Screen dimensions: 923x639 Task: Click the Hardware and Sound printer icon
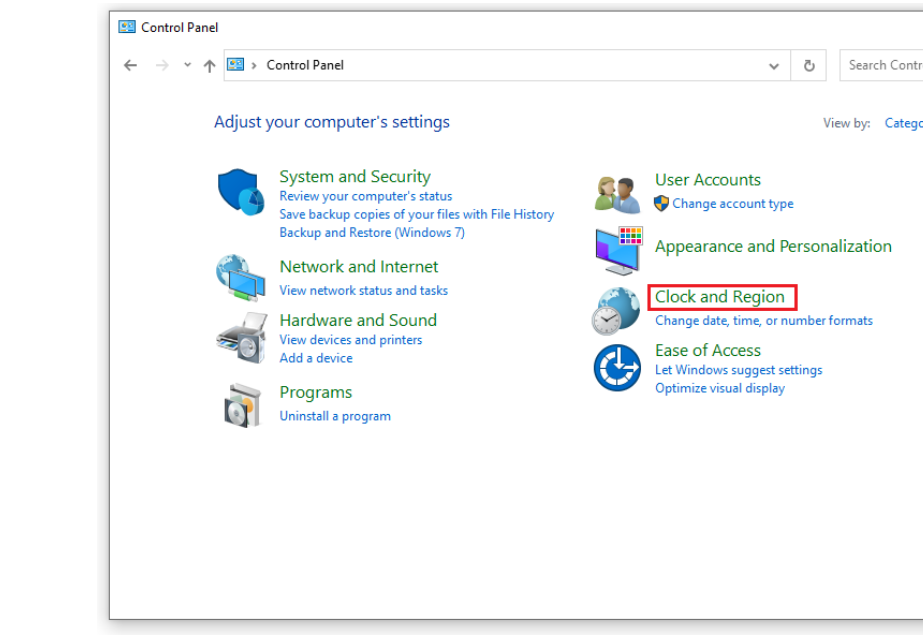(241, 337)
